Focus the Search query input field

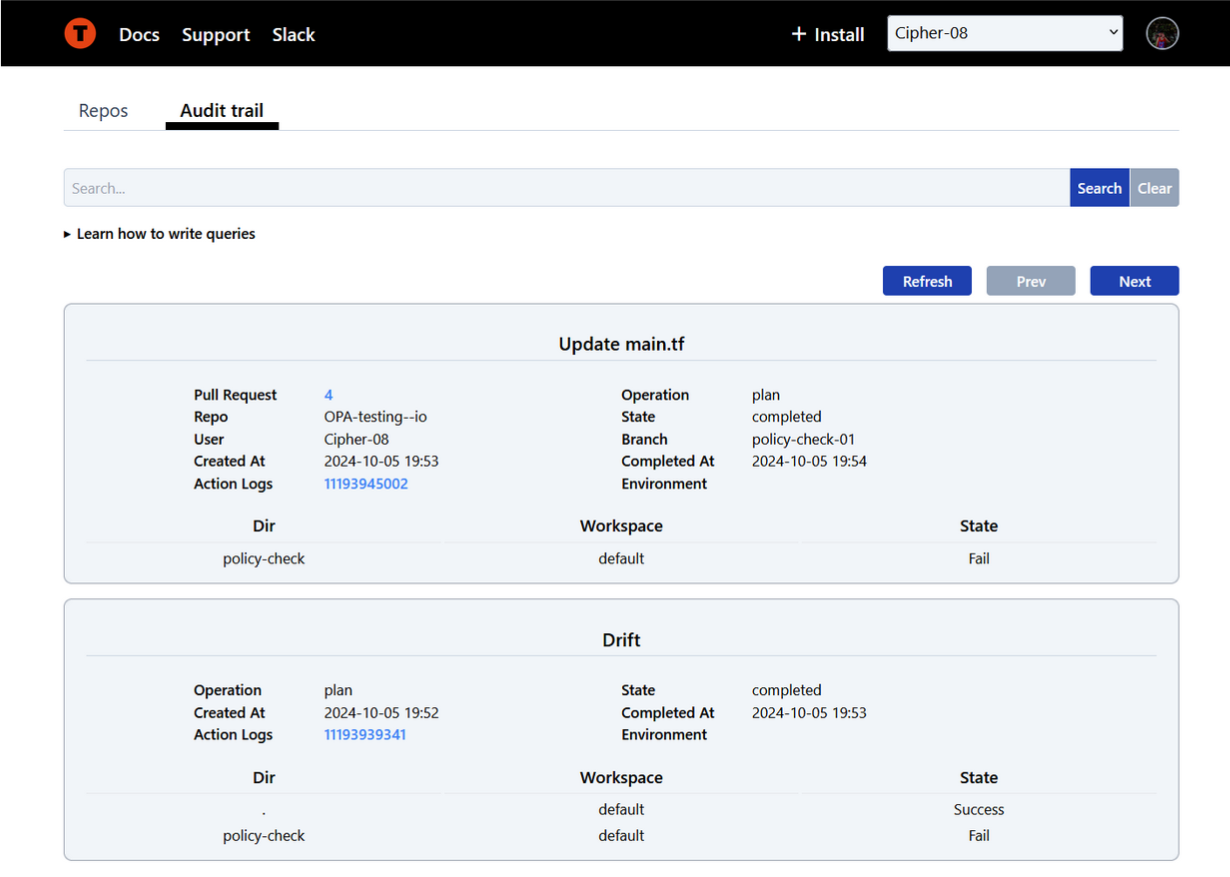[567, 188]
